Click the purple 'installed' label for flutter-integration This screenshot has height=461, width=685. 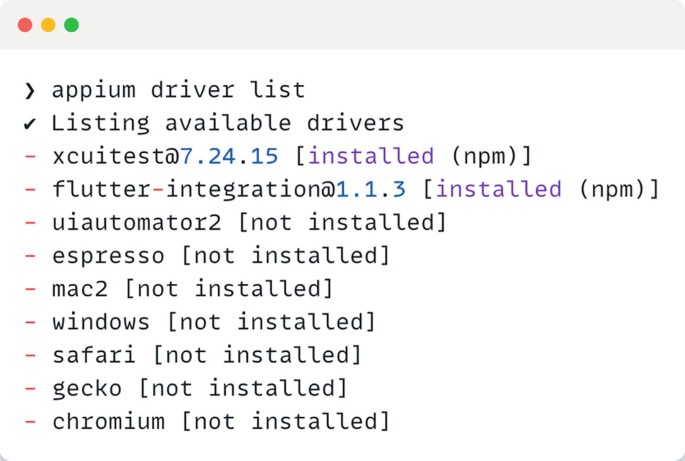coord(499,190)
